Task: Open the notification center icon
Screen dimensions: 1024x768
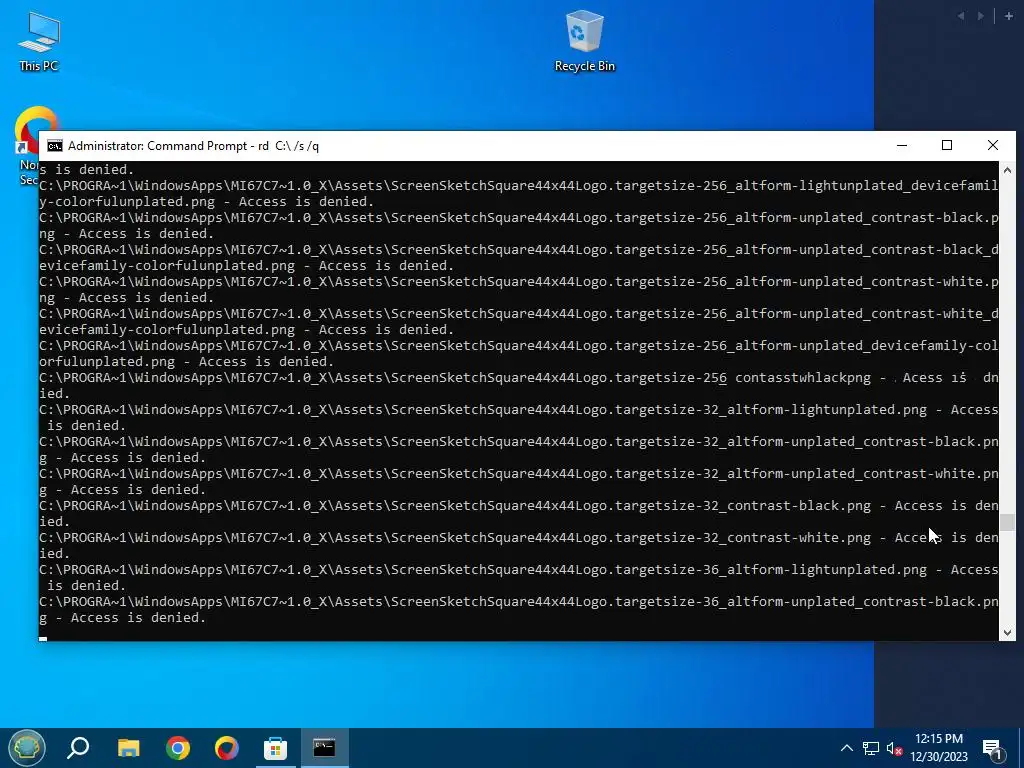Action: pos(992,748)
